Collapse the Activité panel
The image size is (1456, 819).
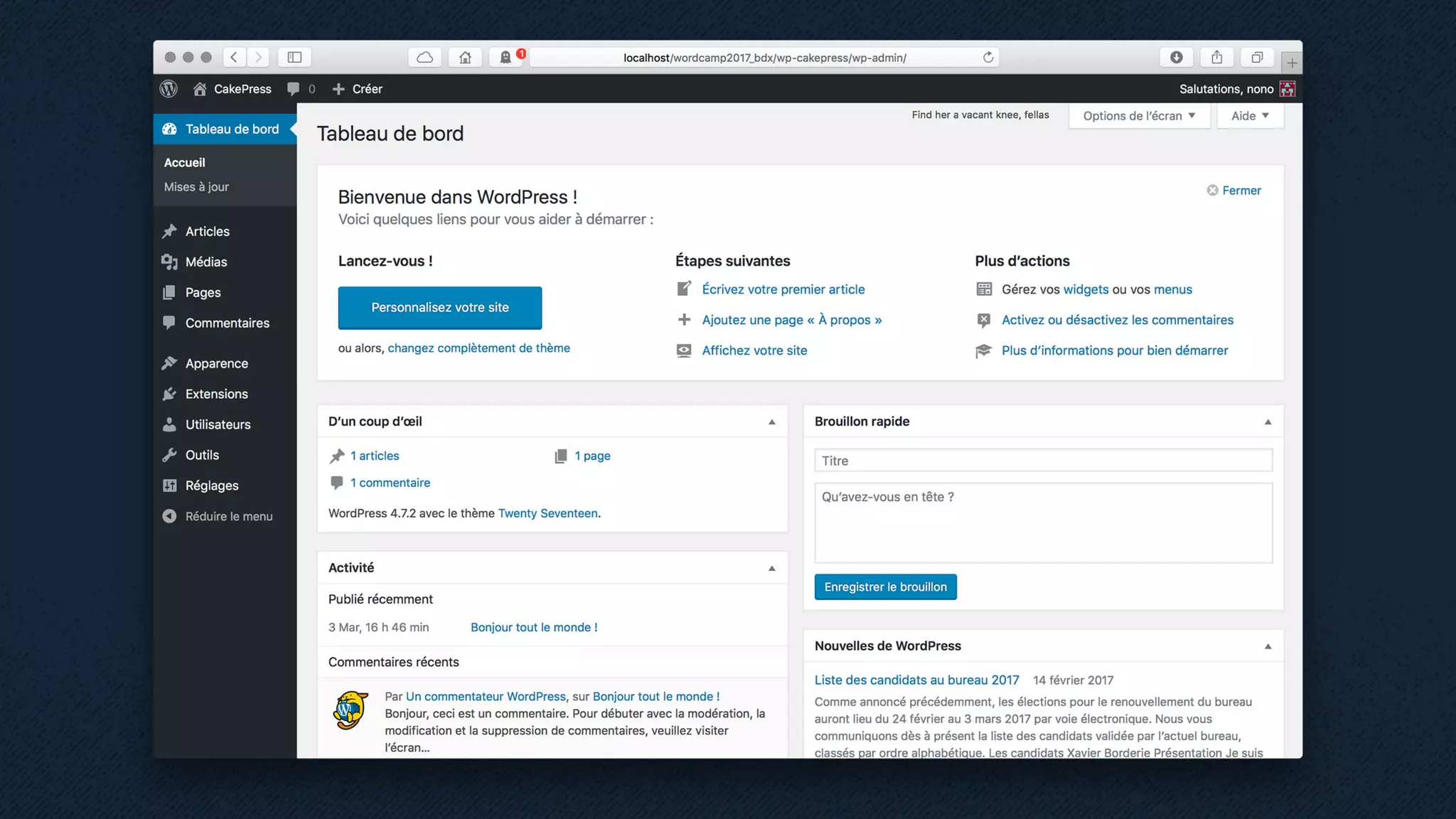[771, 569]
